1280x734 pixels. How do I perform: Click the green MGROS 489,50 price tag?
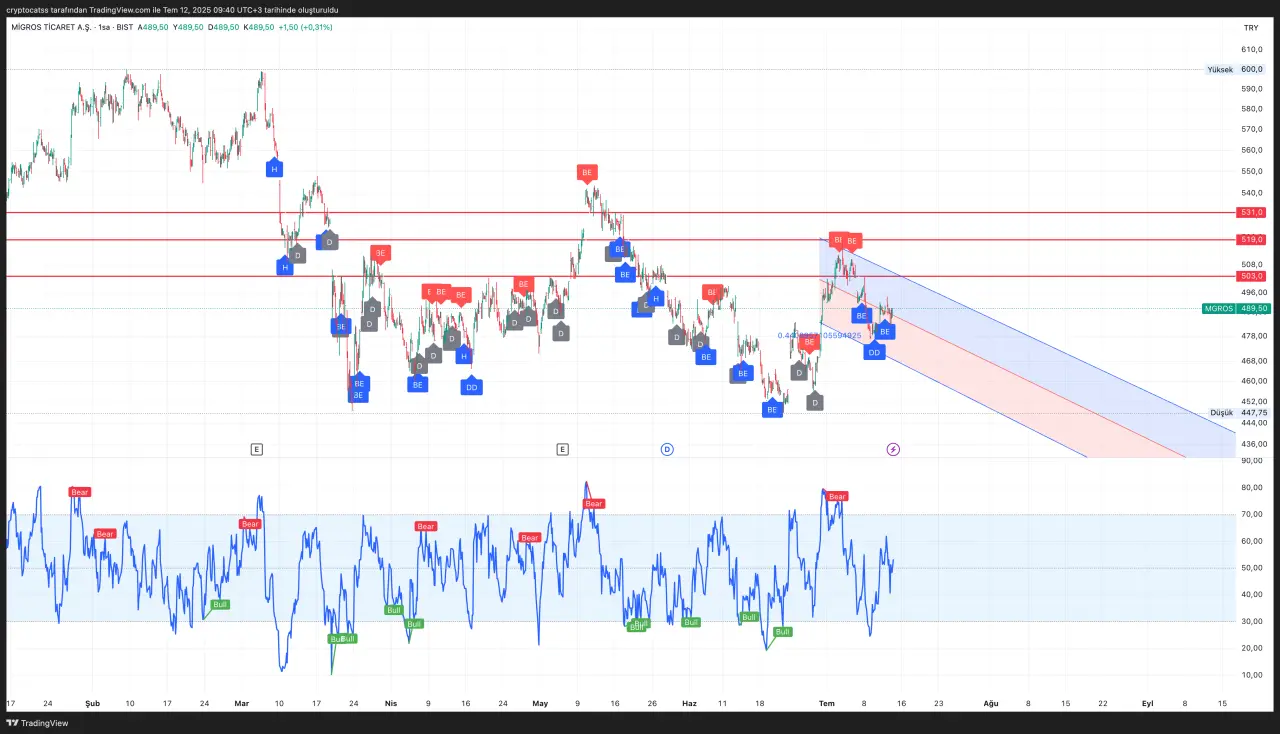coord(1236,309)
